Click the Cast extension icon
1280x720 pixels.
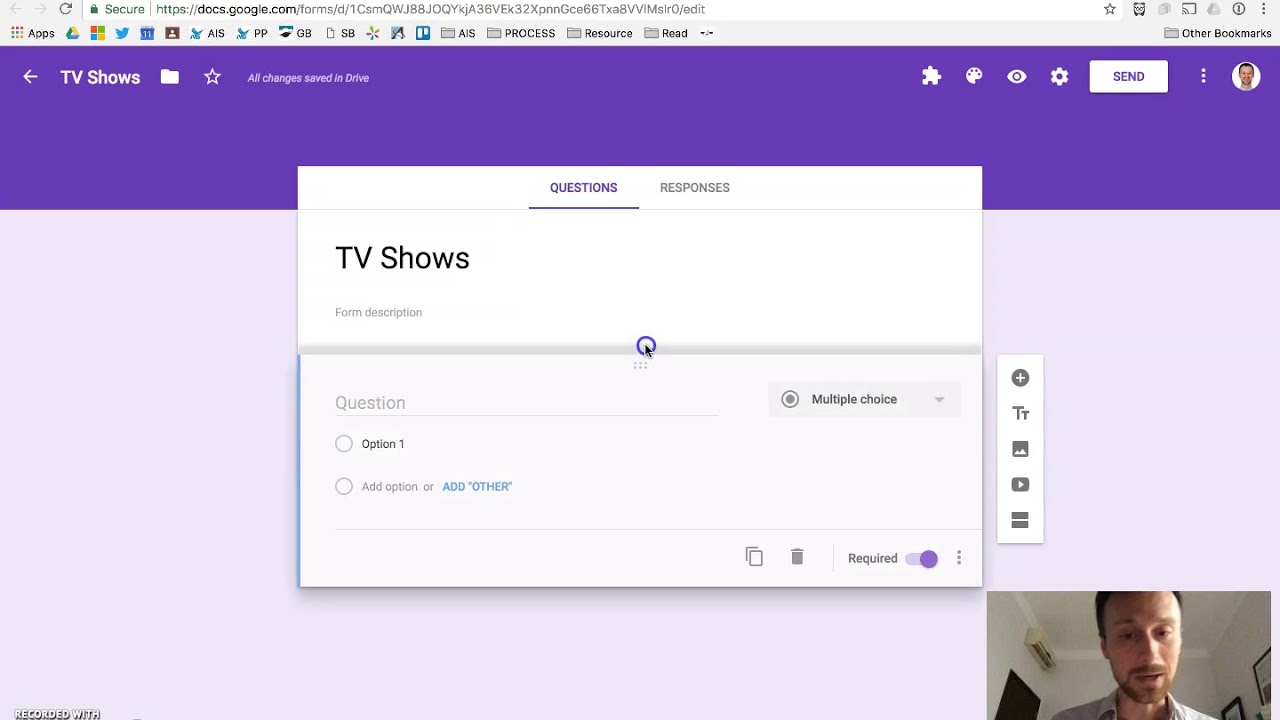1189,9
